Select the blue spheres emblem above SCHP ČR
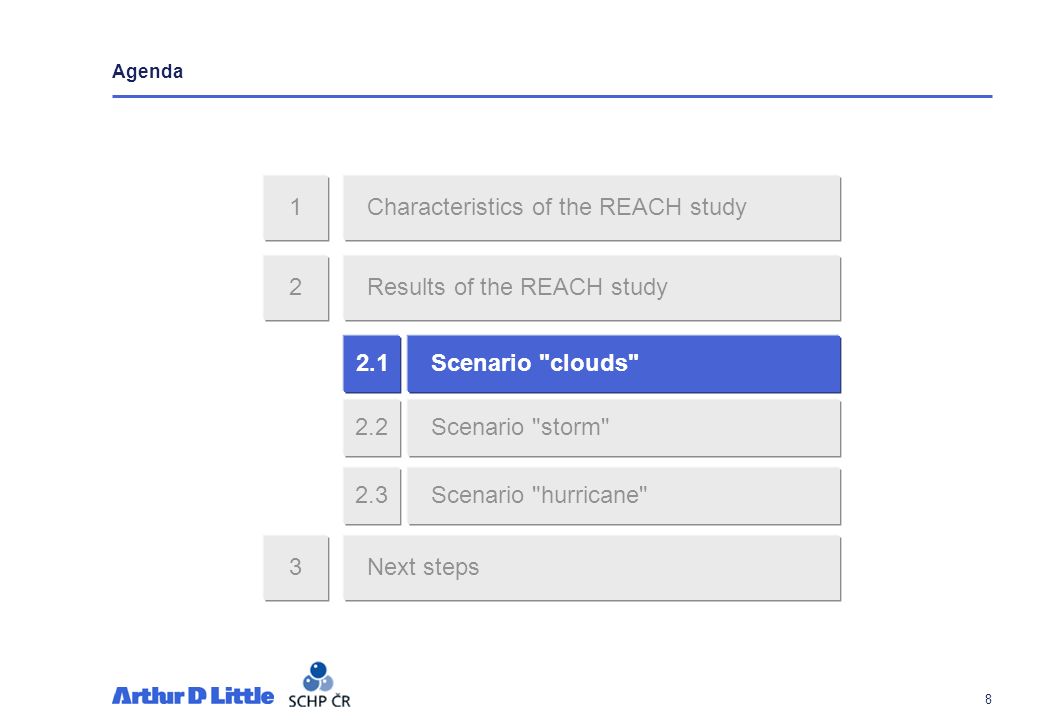This screenshot has height=720, width=1040. [x=318, y=676]
